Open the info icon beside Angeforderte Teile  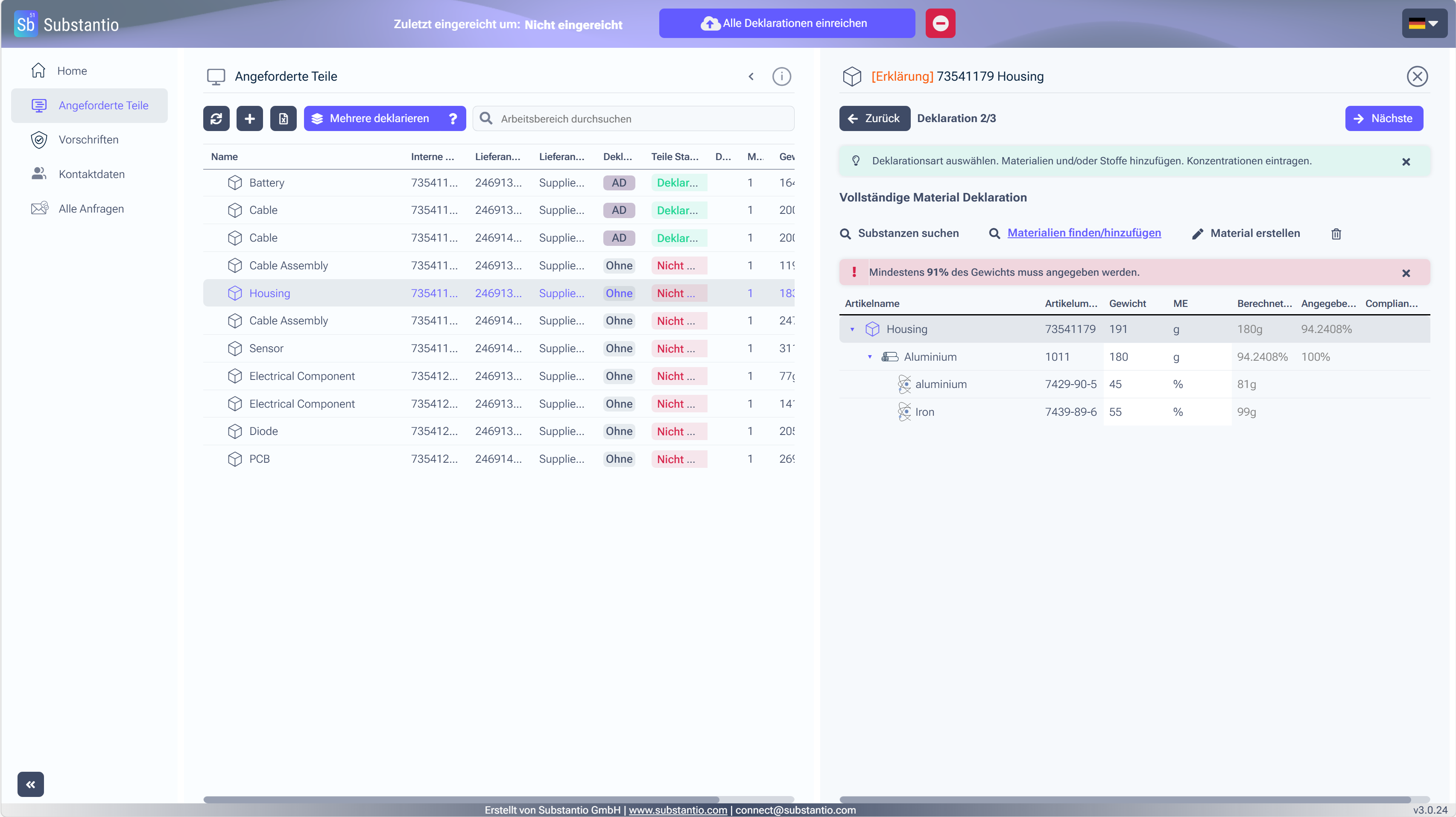click(x=782, y=76)
